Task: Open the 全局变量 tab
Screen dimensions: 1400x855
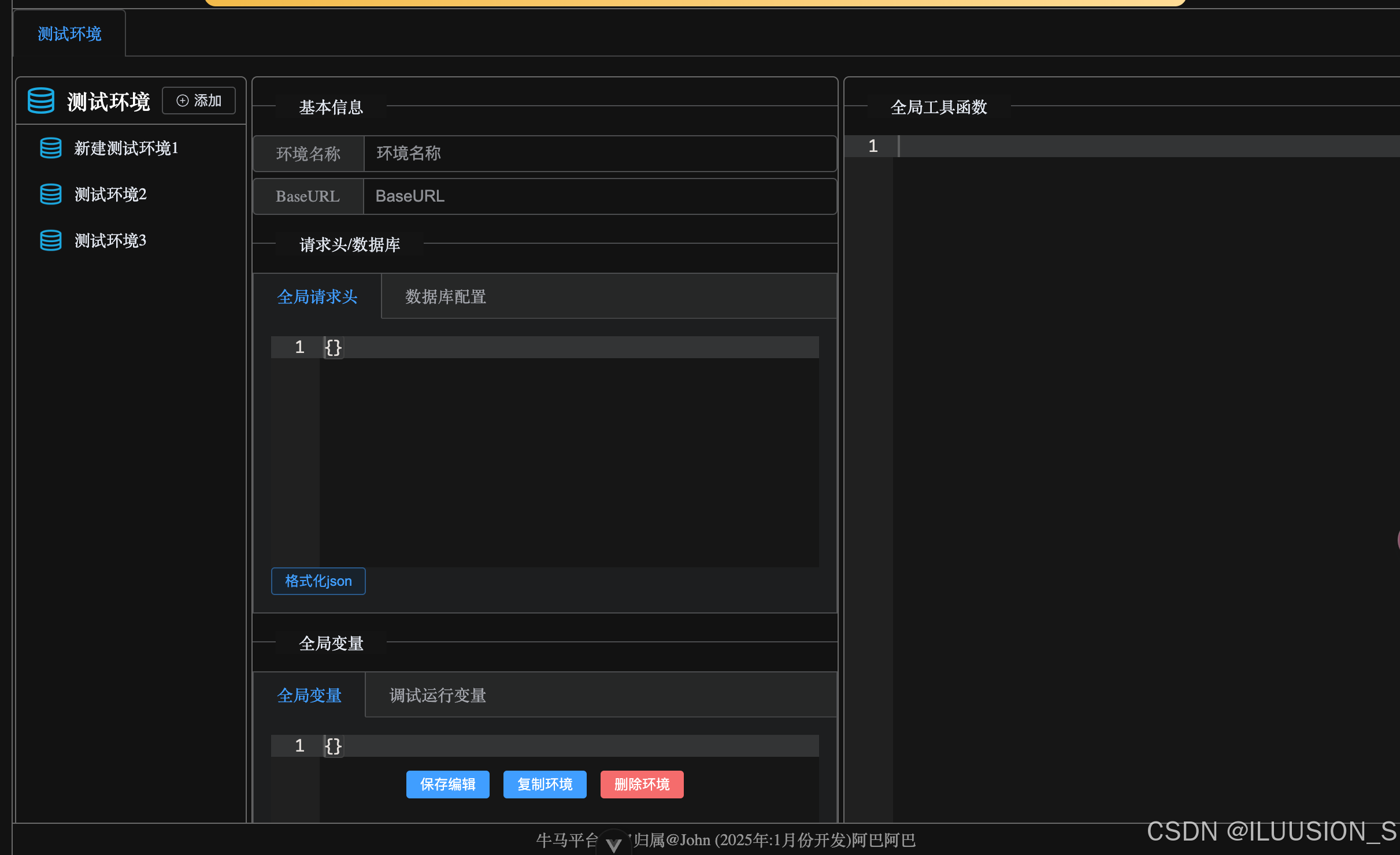Action: click(x=309, y=695)
